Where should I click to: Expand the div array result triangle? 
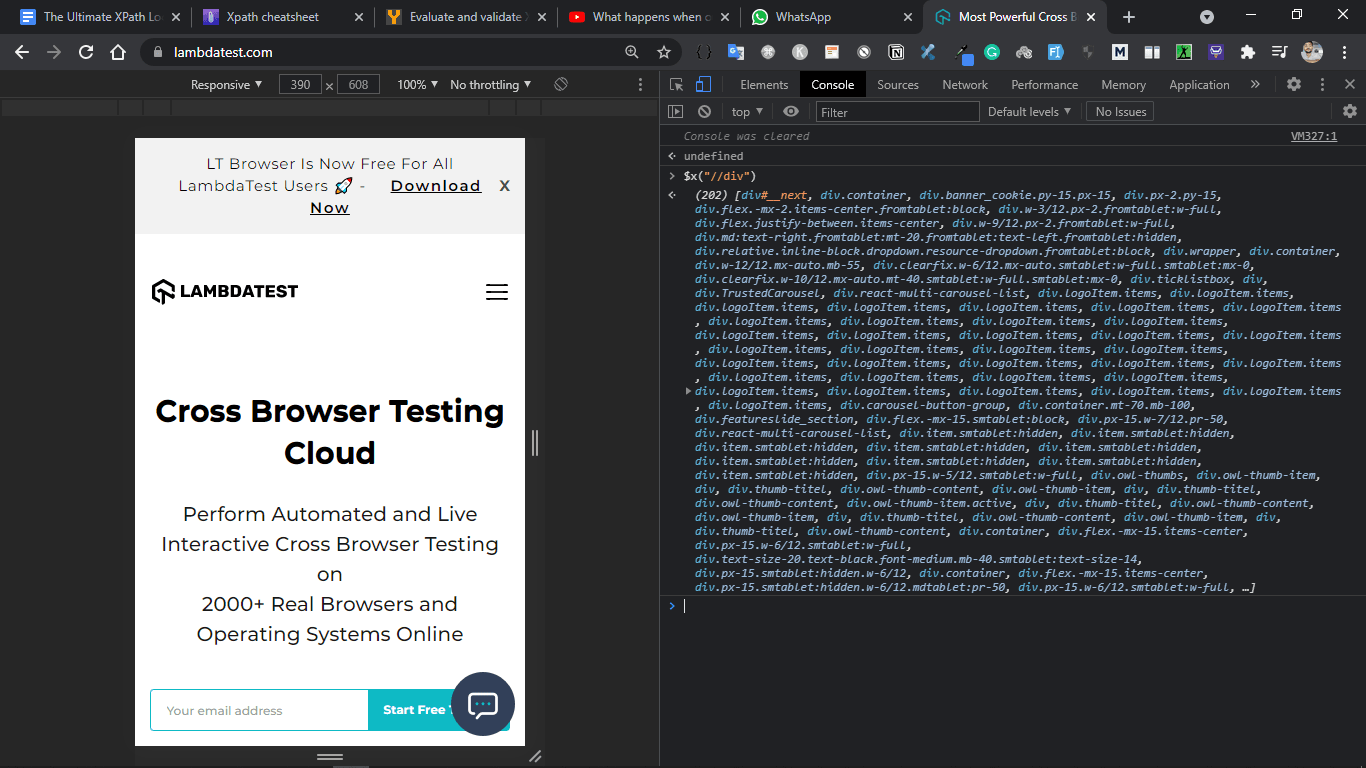click(x=688, y=391)
